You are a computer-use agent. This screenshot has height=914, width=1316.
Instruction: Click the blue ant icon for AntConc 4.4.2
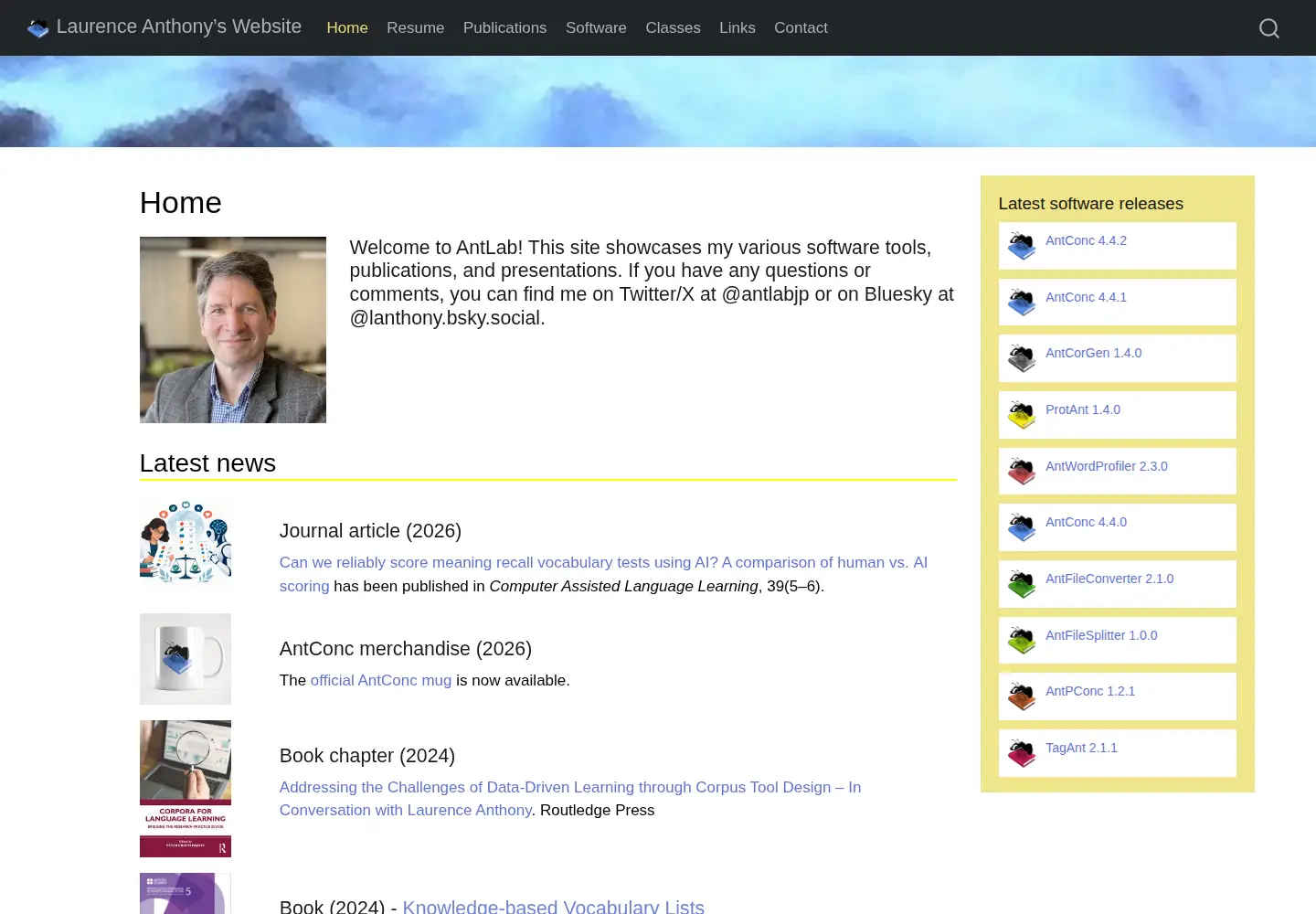[x=1022, y=246]
